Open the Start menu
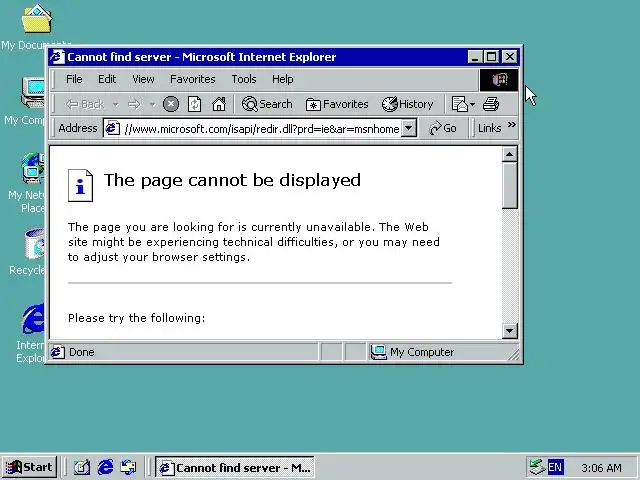640x480 pixels. [29, 467]
